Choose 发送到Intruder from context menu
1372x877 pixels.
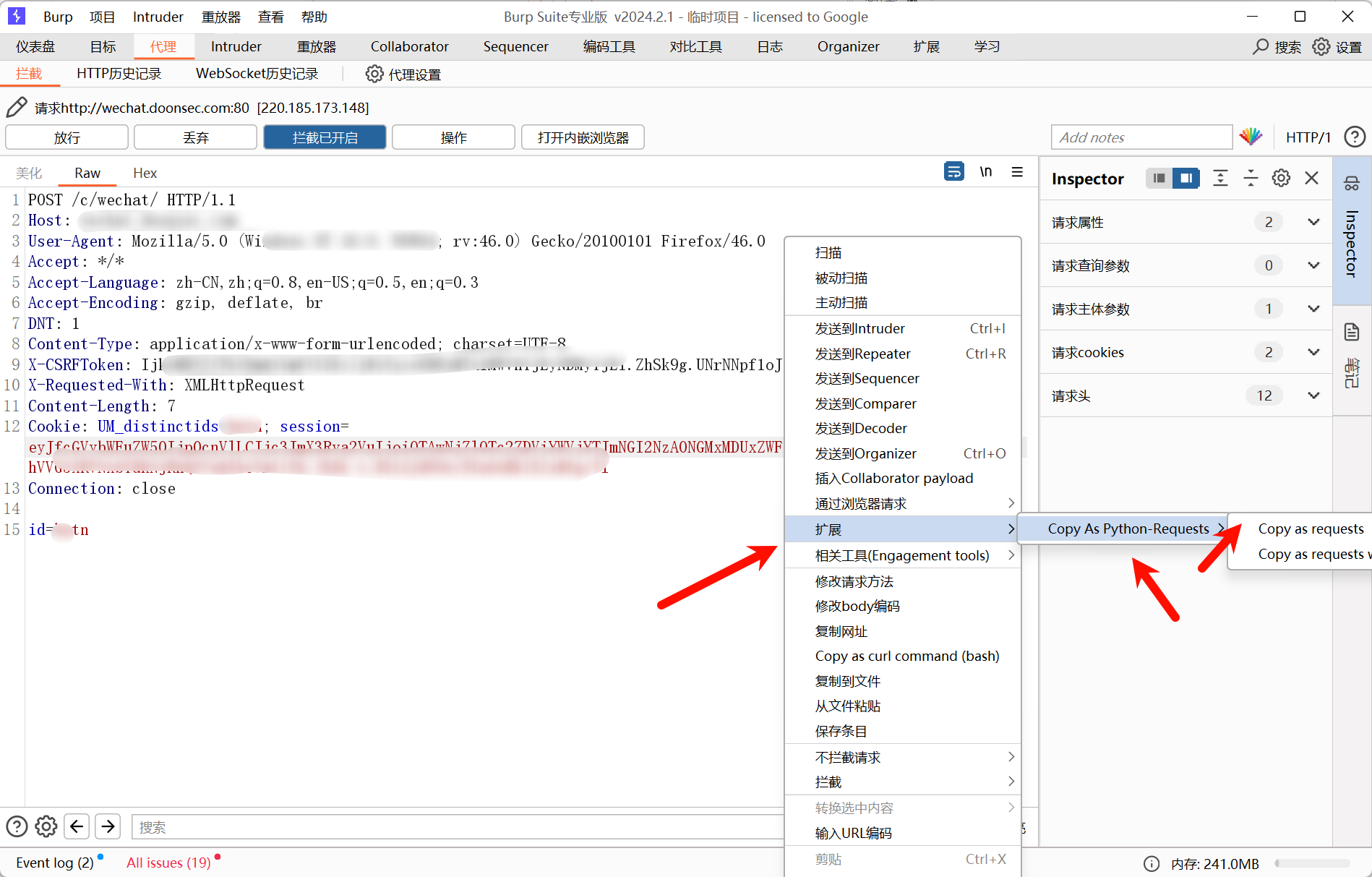point(903,328)
